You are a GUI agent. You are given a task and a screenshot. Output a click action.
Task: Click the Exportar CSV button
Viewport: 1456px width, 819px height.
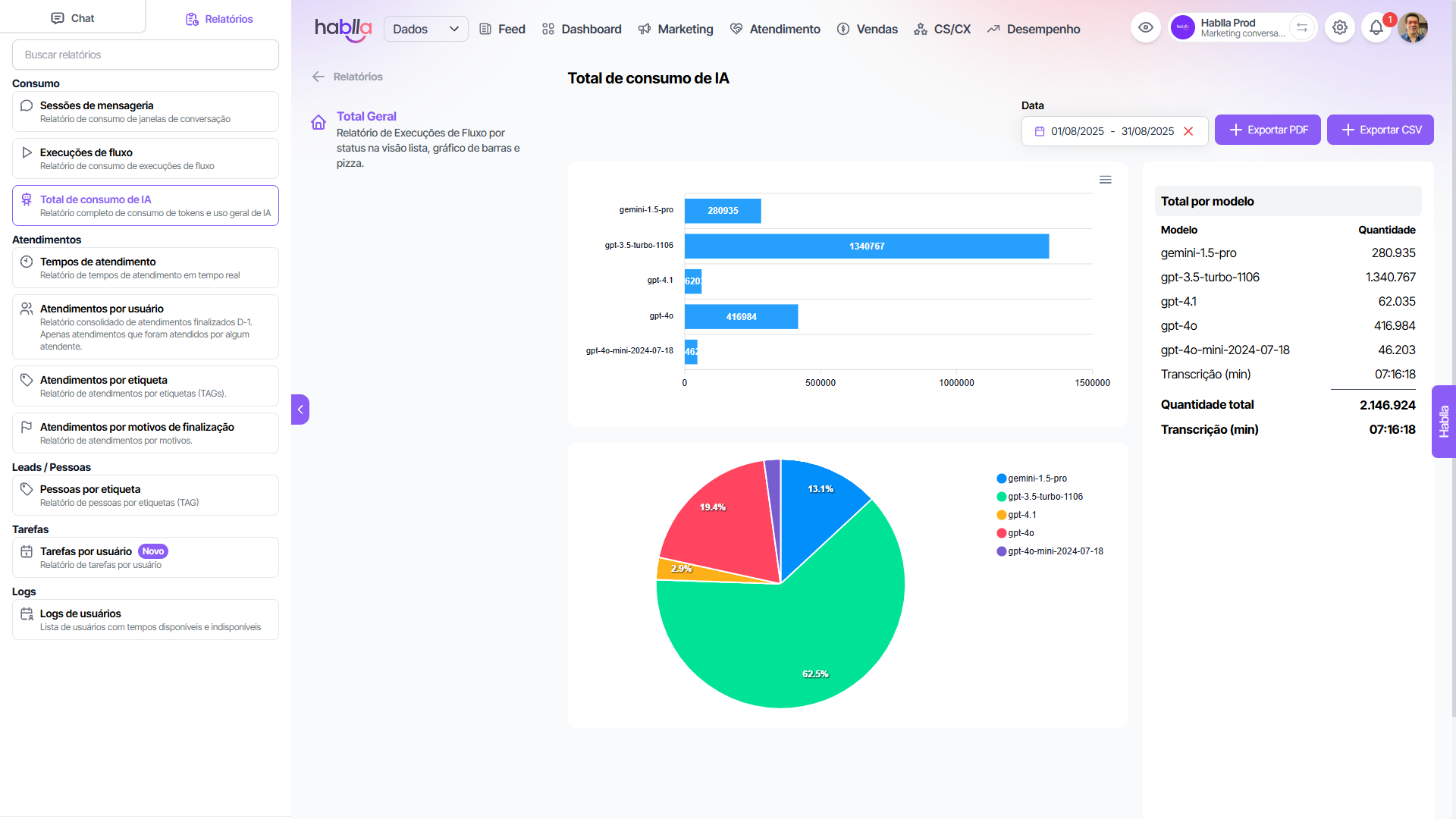(1380, 130)
